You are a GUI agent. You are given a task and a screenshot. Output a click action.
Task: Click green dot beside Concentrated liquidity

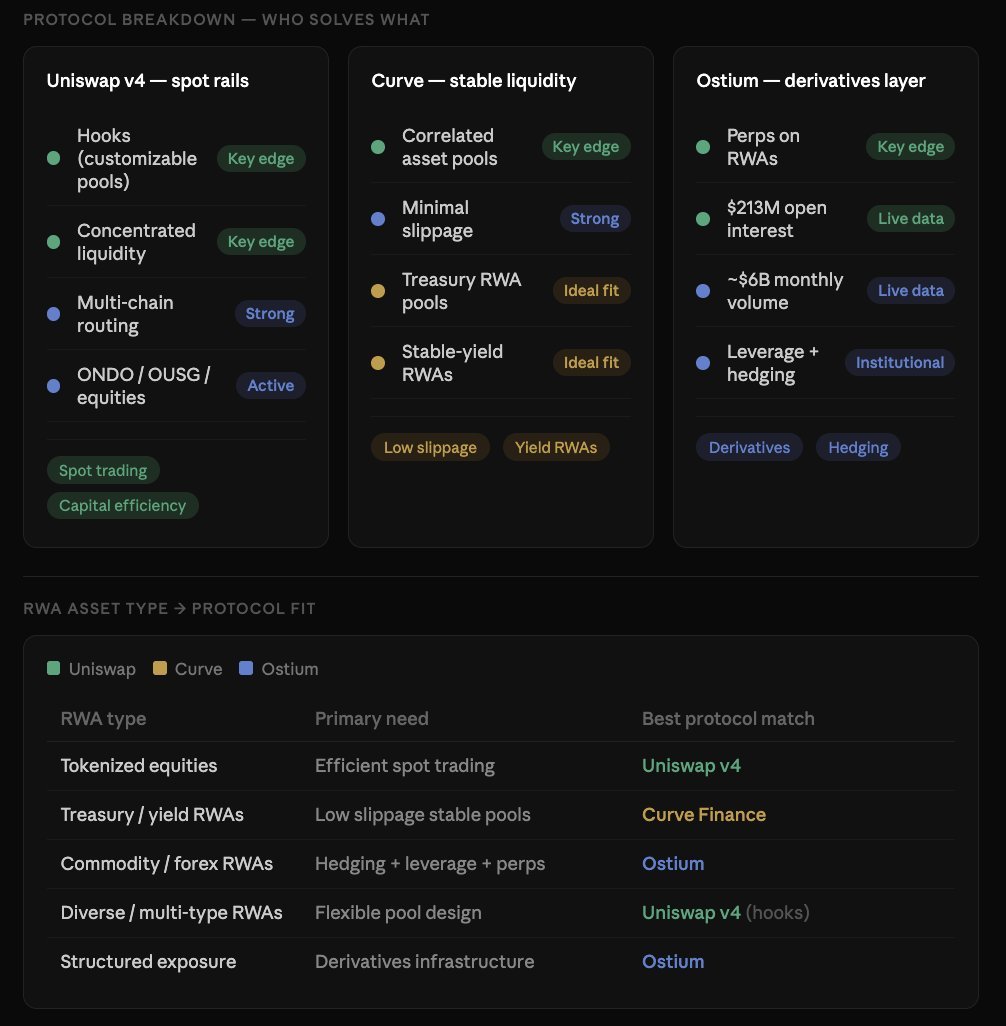pyautogui.click(x=54, y=242)
